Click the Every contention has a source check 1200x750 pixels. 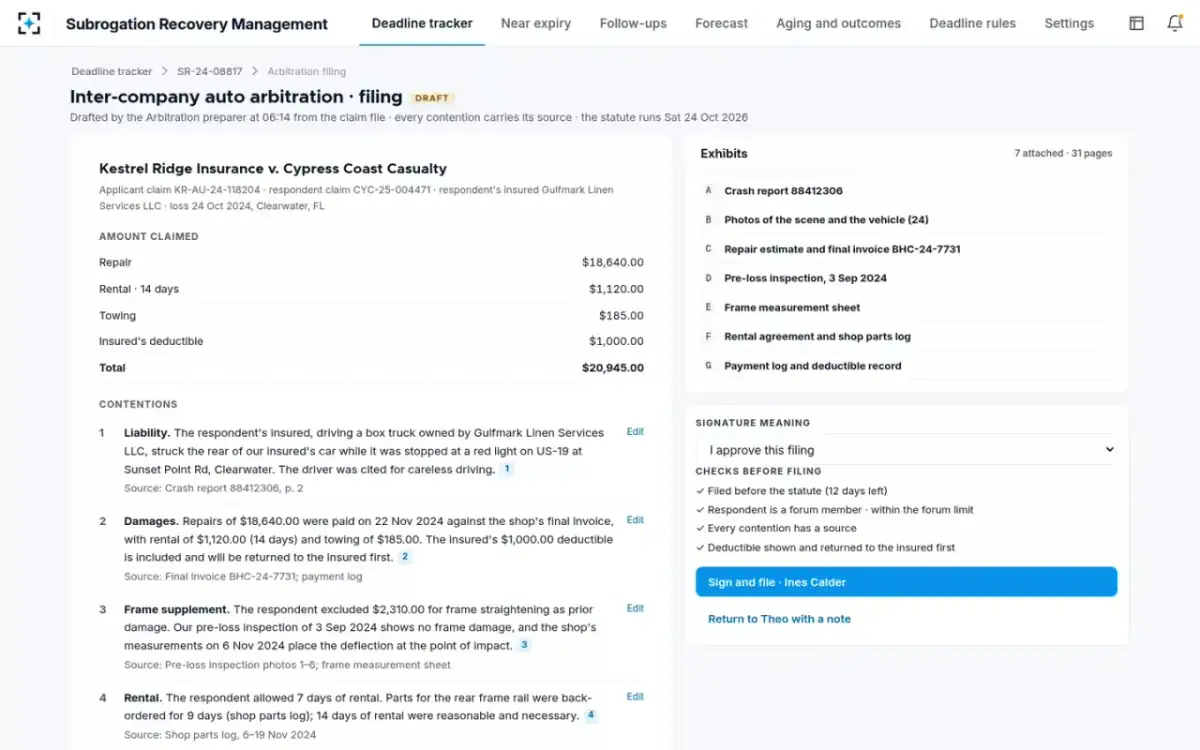pyautogui.click(x=777, y=528)
